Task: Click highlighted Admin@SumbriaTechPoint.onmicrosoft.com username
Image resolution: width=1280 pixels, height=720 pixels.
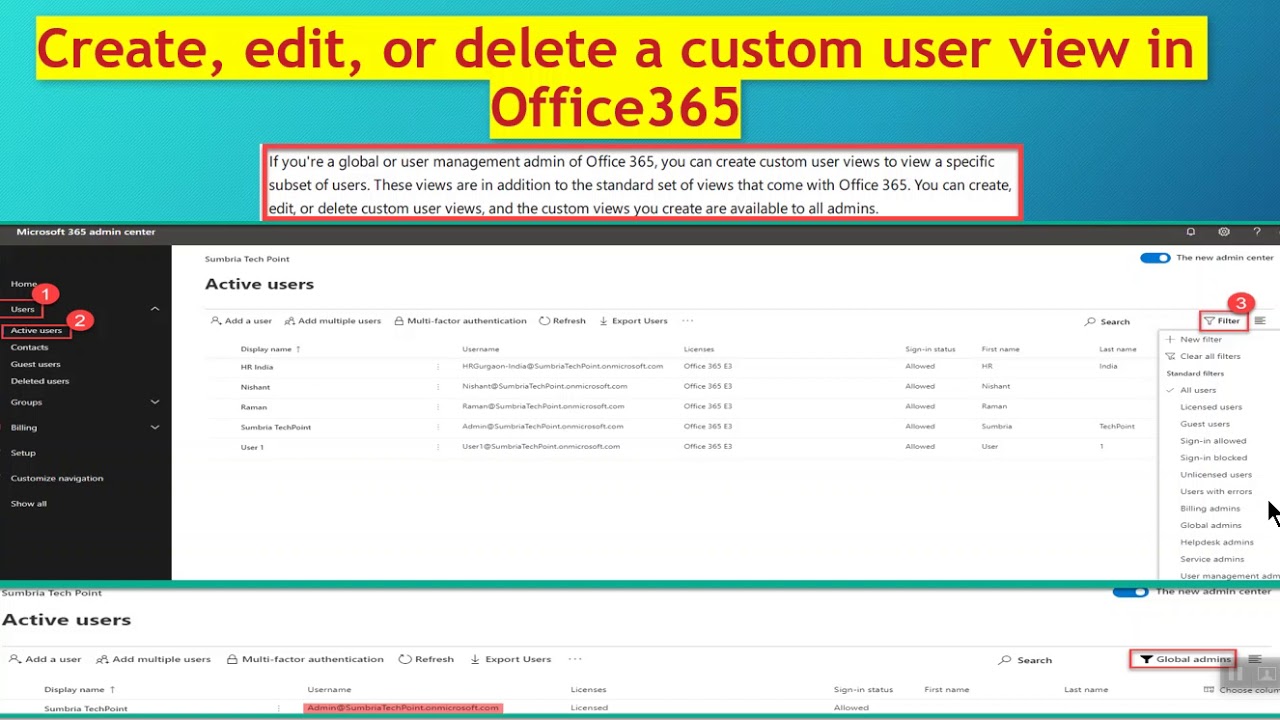Action: pyautogui.click(x=403, y=708)
